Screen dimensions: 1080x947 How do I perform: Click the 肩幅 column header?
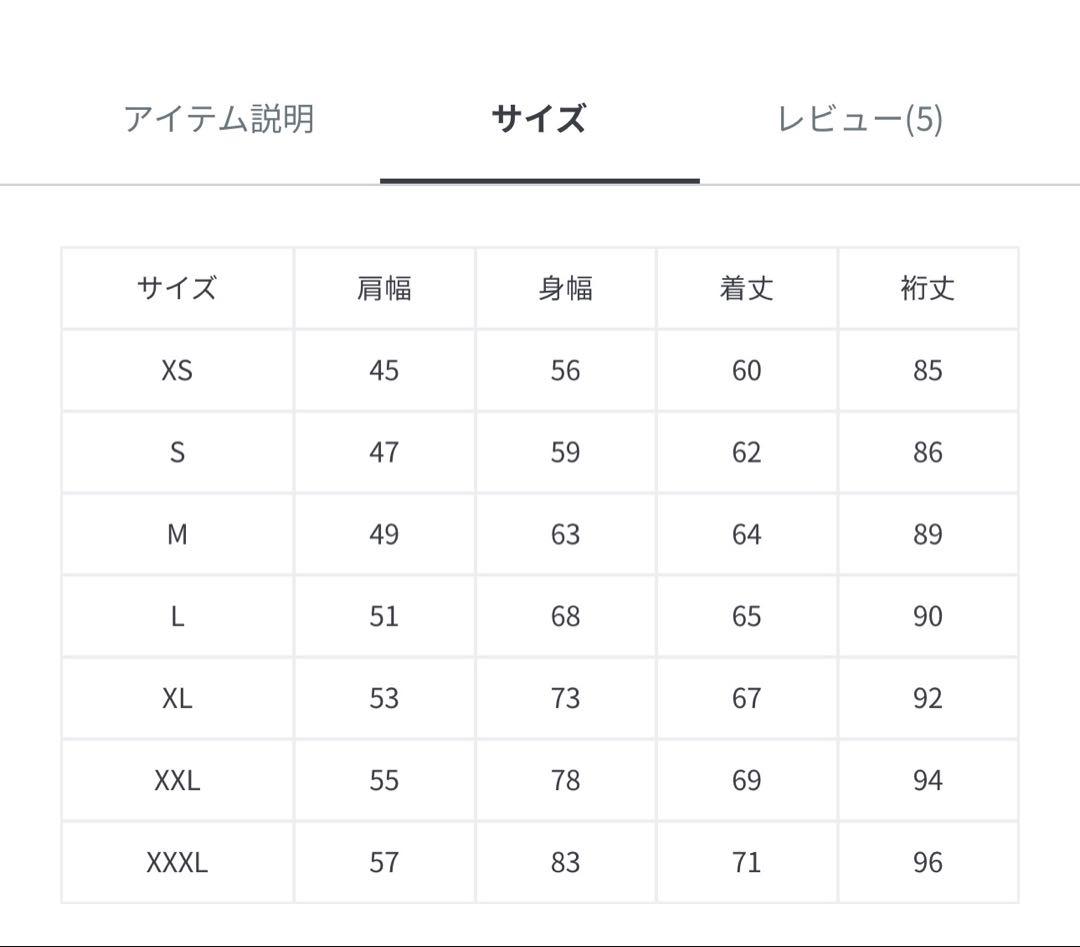click(383, 288)
